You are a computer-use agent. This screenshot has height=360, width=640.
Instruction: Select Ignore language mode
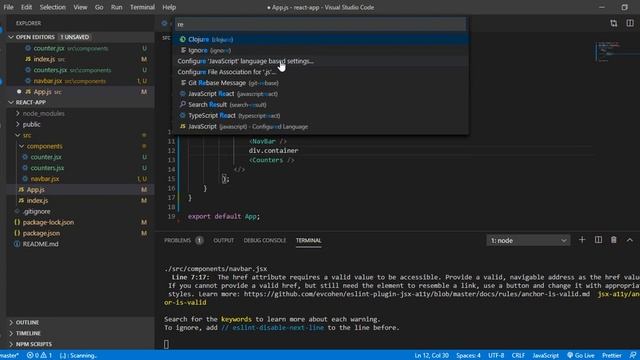[x=320, y=50]
